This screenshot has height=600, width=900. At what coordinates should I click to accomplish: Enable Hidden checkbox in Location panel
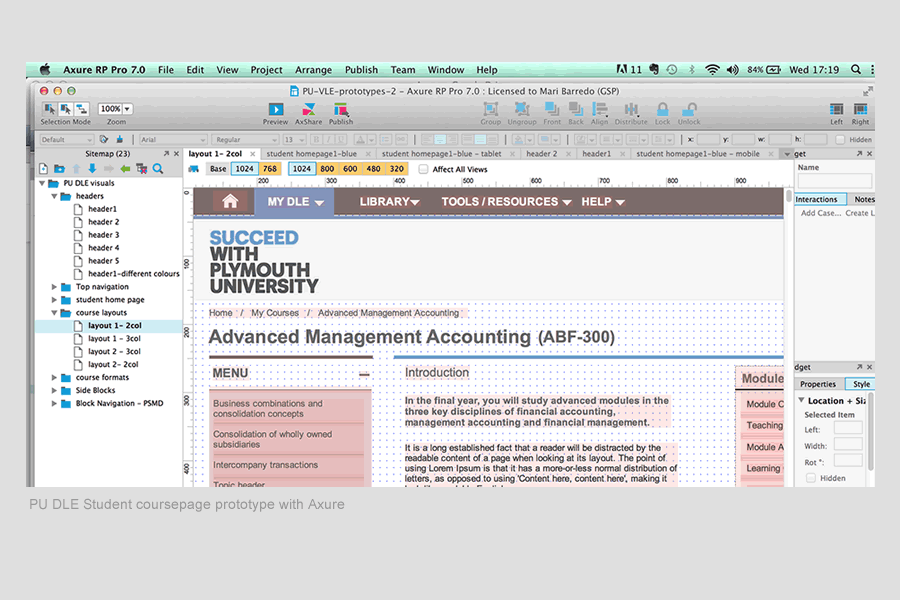[811, 478]
